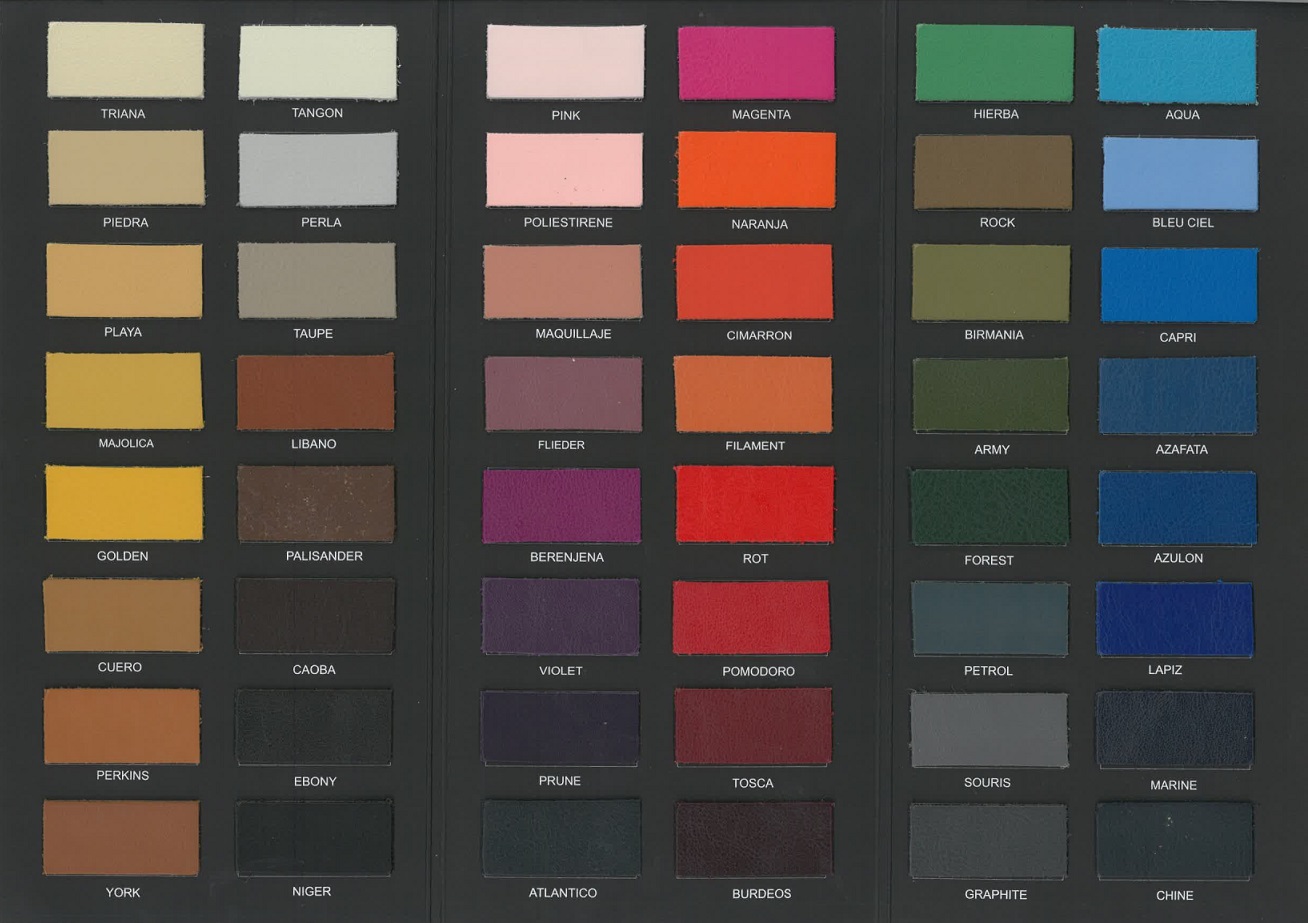This screenshot has width=1308, height=923.
Task: Pick the PRUNE swatch
Action: pyautogui.click(x=560, y=729)
